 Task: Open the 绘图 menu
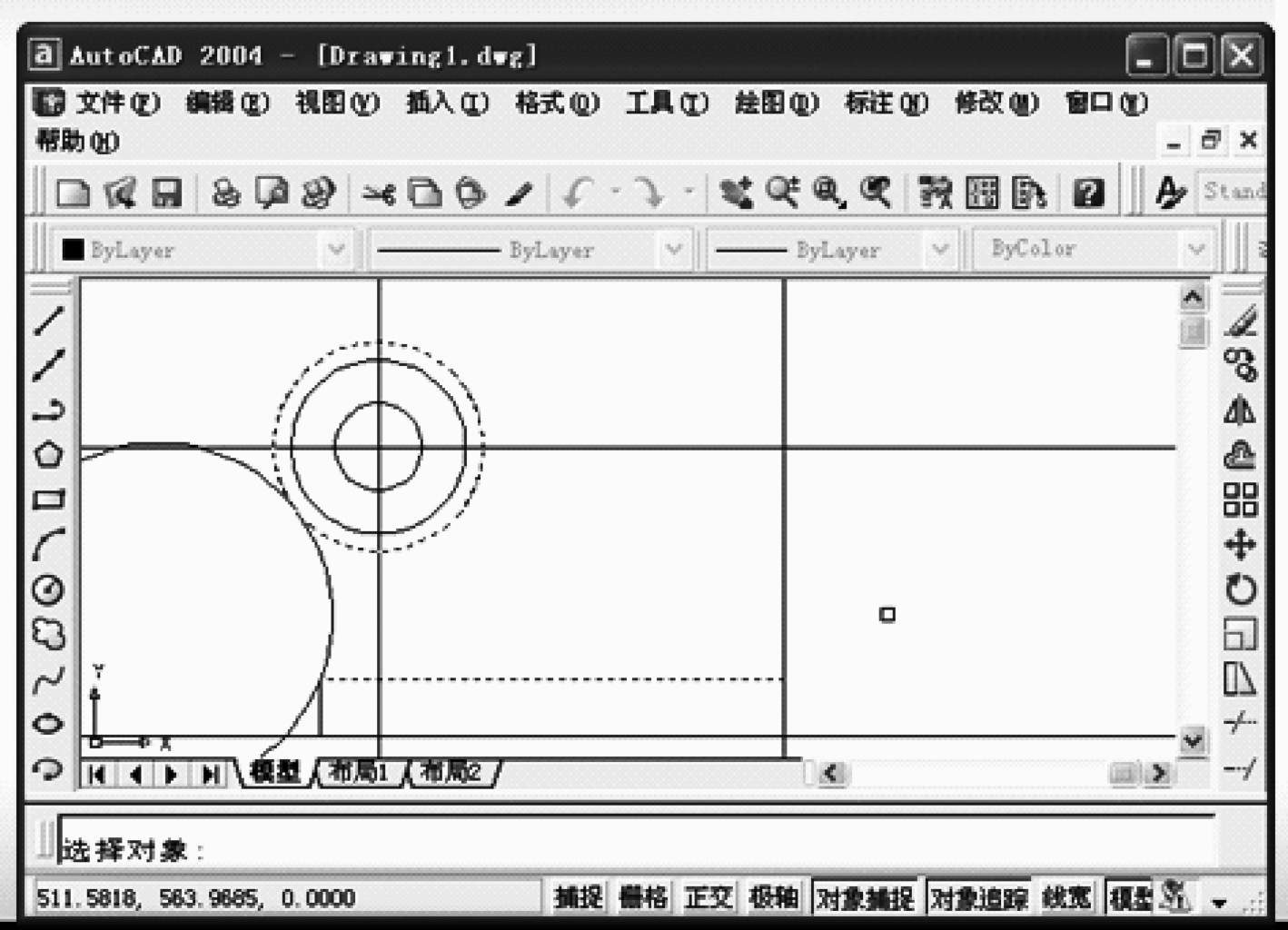click(777, 103)
